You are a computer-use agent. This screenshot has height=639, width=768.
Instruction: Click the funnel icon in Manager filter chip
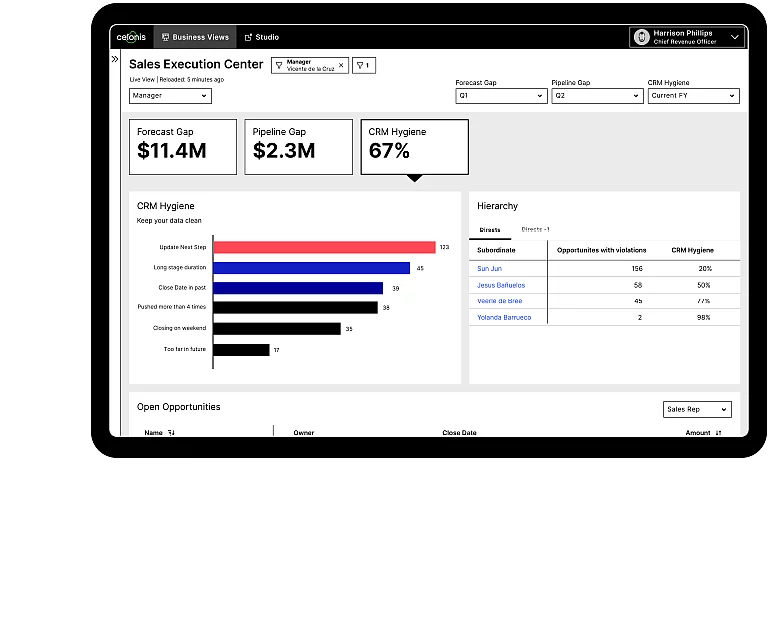click(279, 65)
